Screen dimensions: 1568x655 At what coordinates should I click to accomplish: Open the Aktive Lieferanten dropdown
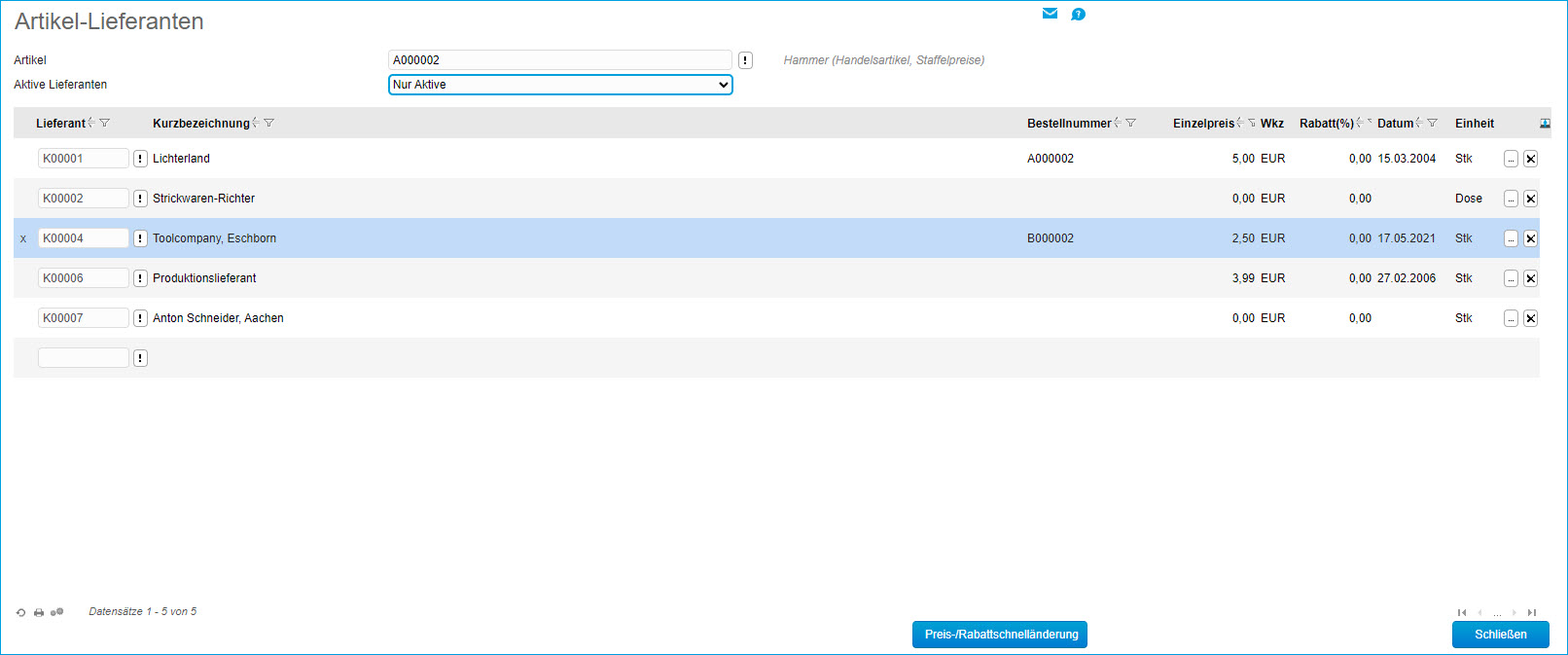pyautogui.click(x=560, y=85)
